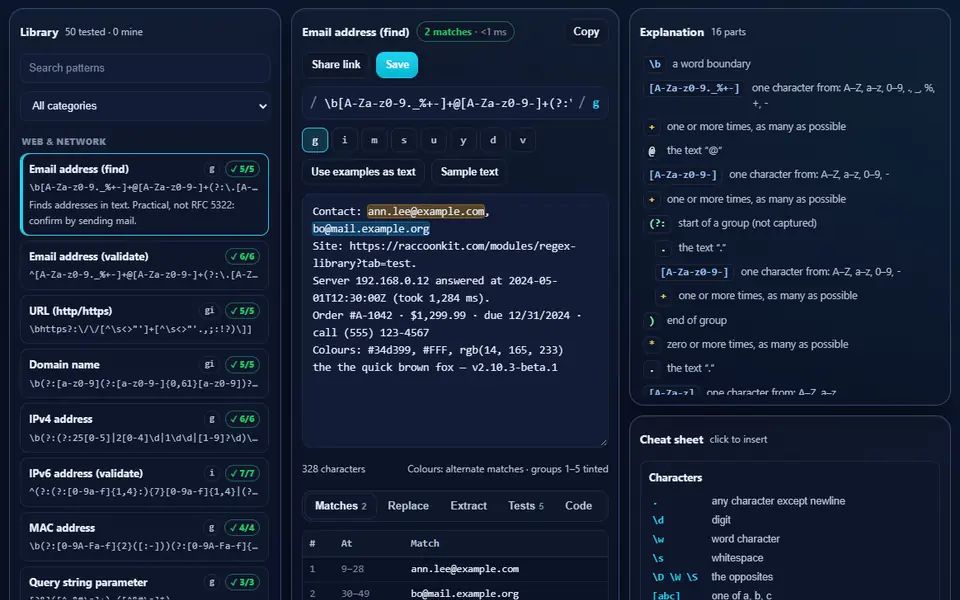Click the '2 matches' status badge
960x600 pixels.
tap(465, 32)
